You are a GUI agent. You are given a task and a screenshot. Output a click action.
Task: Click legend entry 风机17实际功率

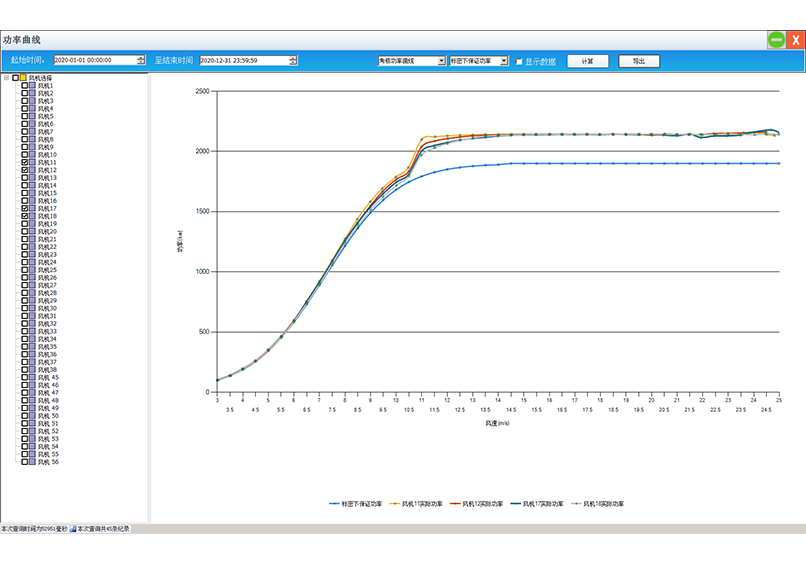tap(537, 504)
